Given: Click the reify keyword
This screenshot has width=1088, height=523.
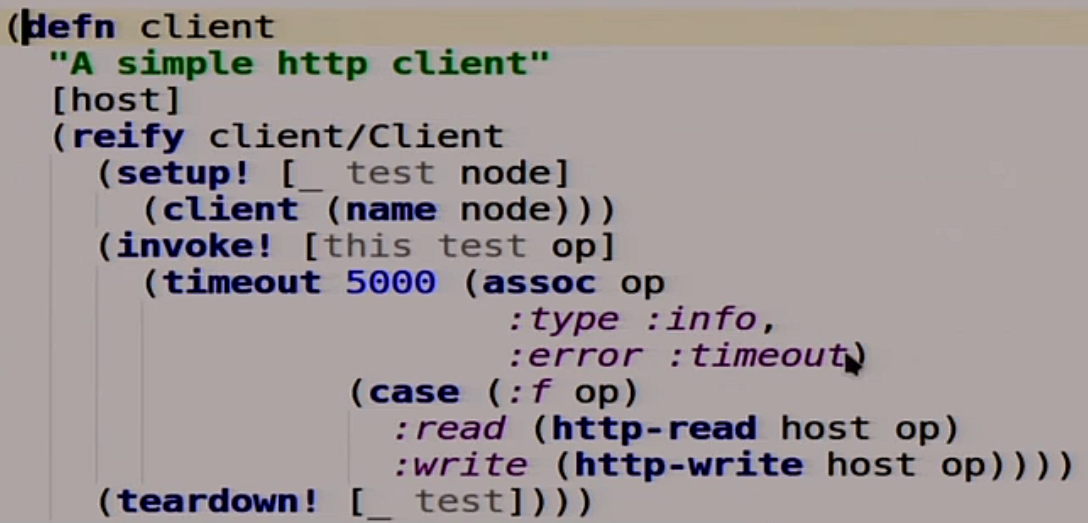Looking at the screenshot, I should click(x=128, y=138).
